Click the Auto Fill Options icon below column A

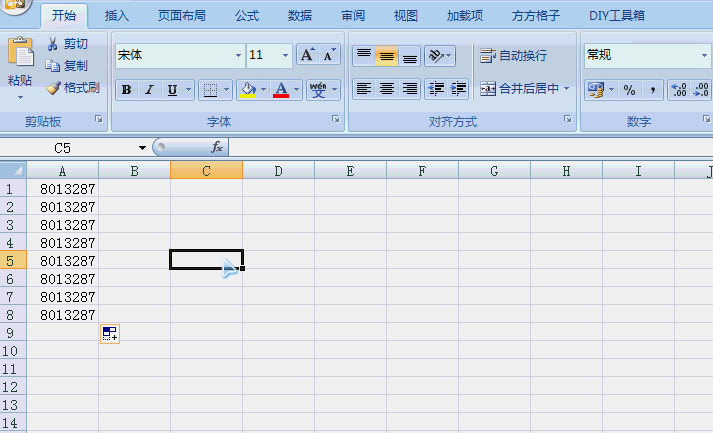click(110, 334)
